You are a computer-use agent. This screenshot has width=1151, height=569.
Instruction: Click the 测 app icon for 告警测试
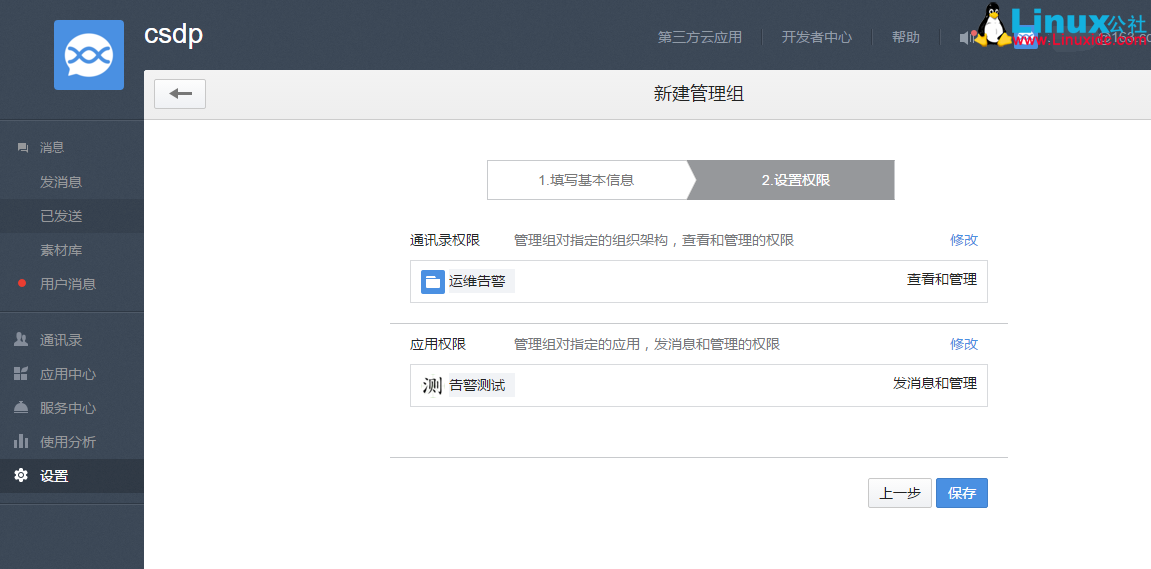433,385
